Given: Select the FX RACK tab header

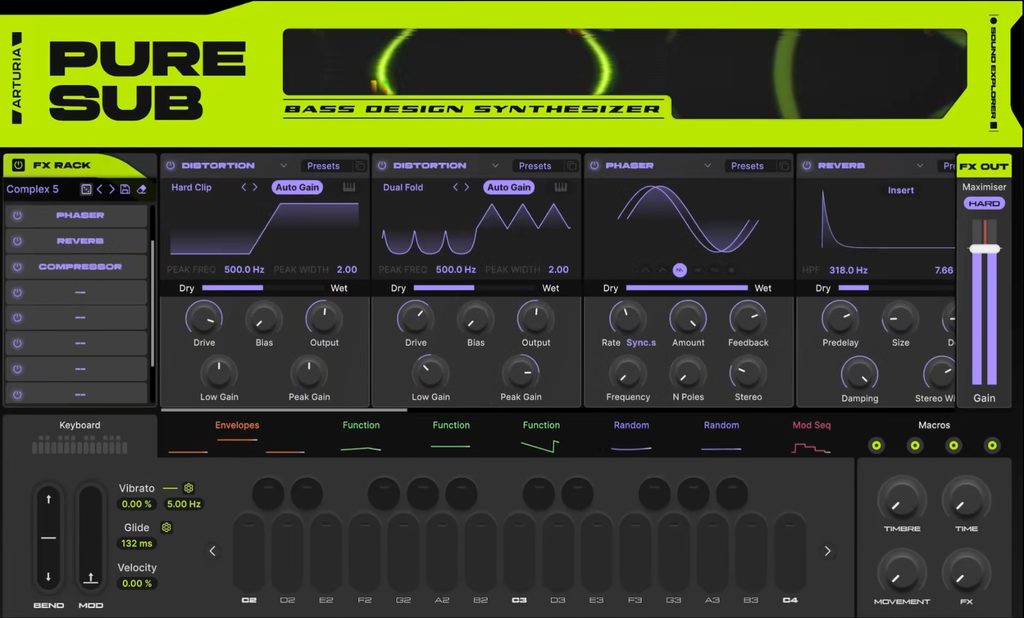Looking at the screenshot, I should click(62, 165).
